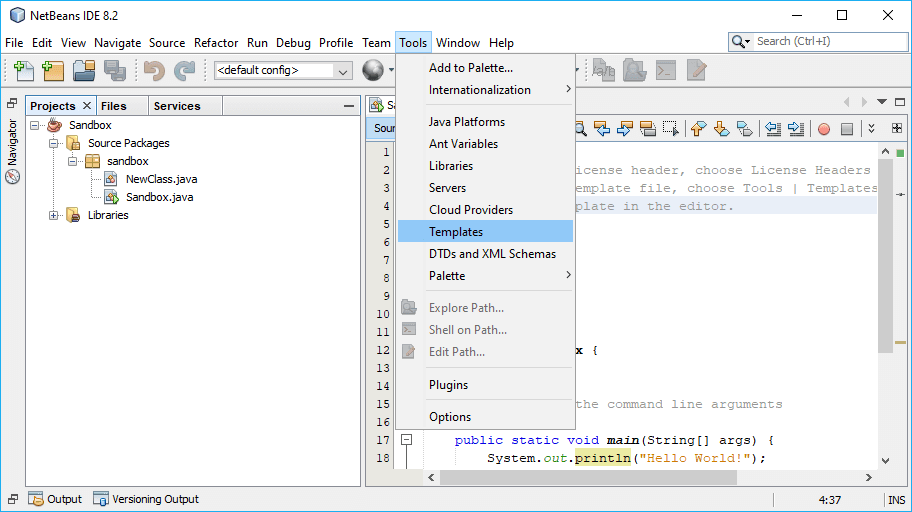Click the Previous Bookmark up-arrow icon
912x512 pixels.
point(698,129)
